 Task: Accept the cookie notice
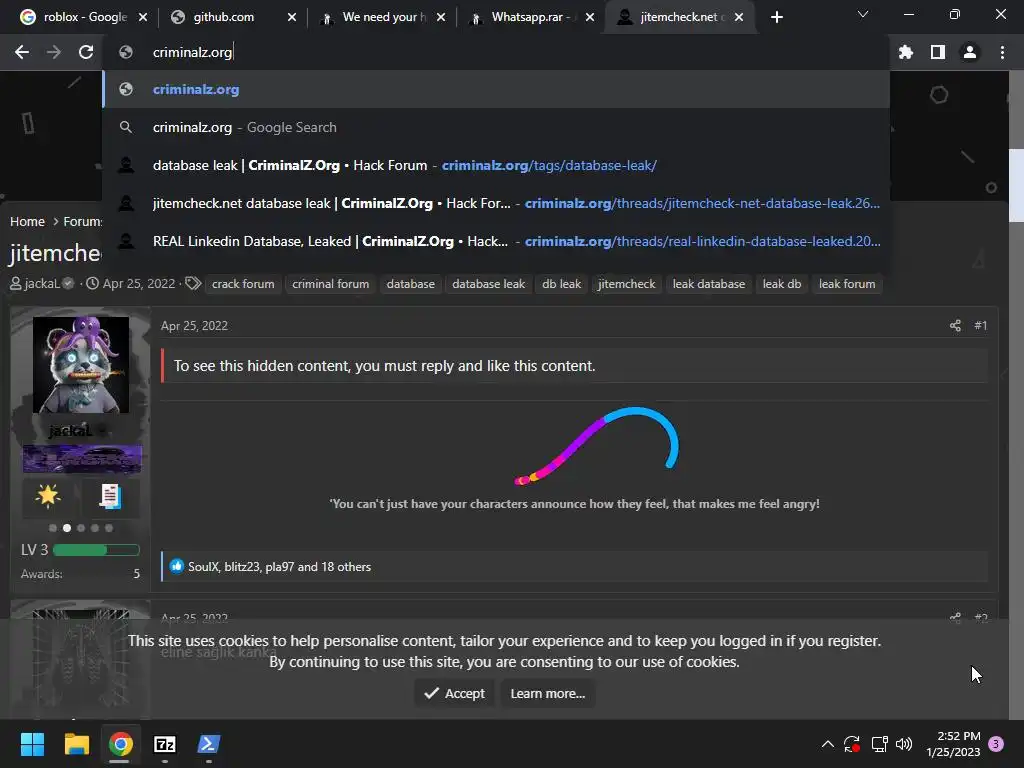(x=454, y=694)
